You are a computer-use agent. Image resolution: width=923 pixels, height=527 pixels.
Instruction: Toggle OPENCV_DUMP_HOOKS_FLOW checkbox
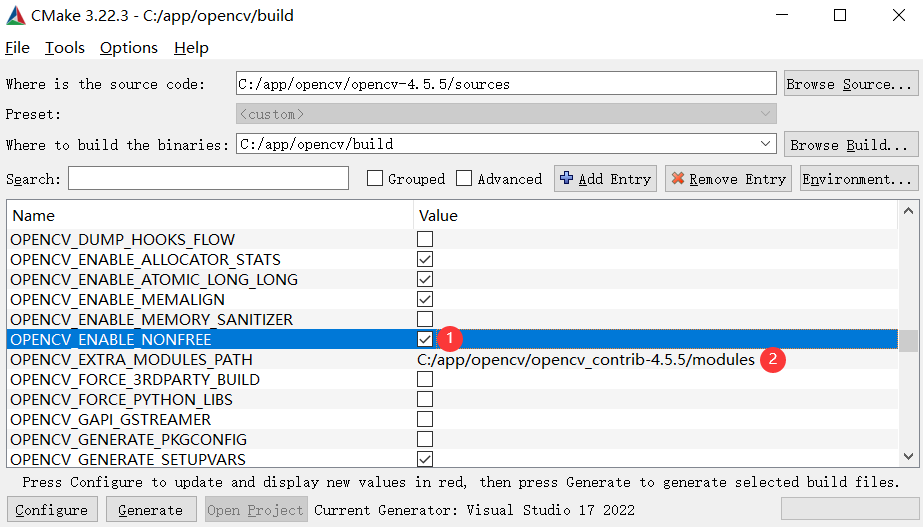click(425, 239)
